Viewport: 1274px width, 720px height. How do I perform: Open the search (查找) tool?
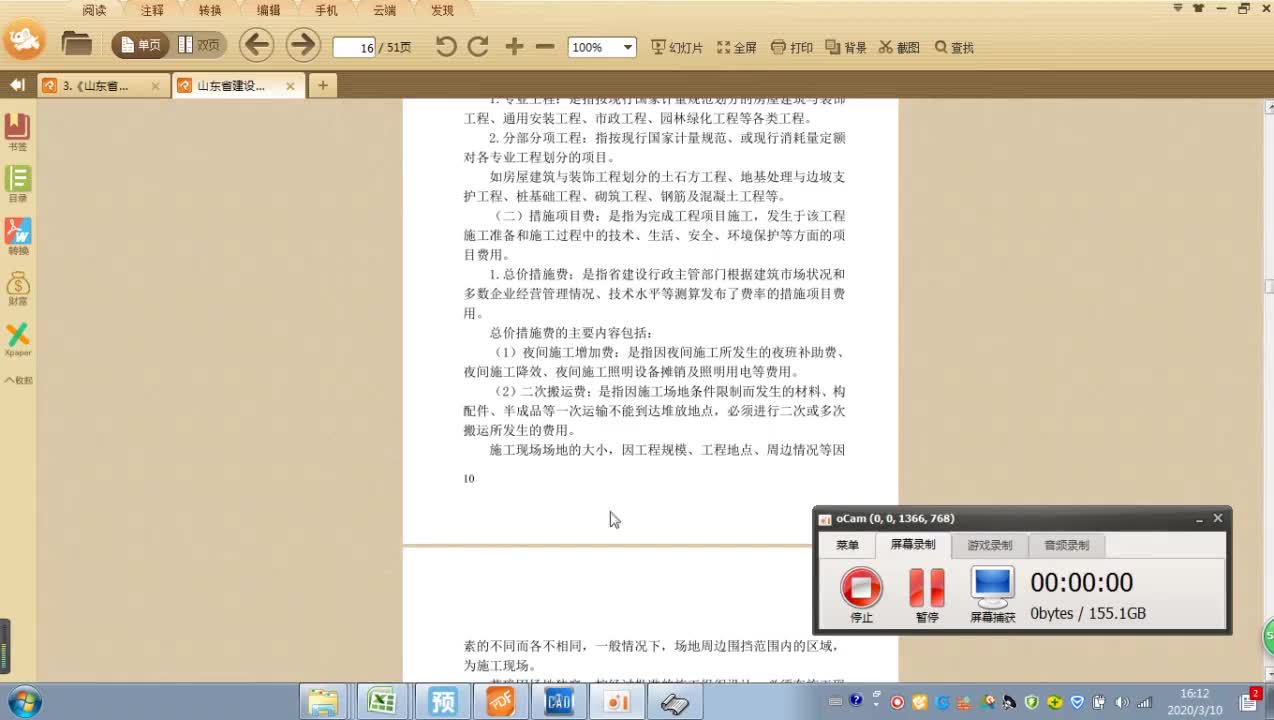pyautogui.click(x=954, y=47)
